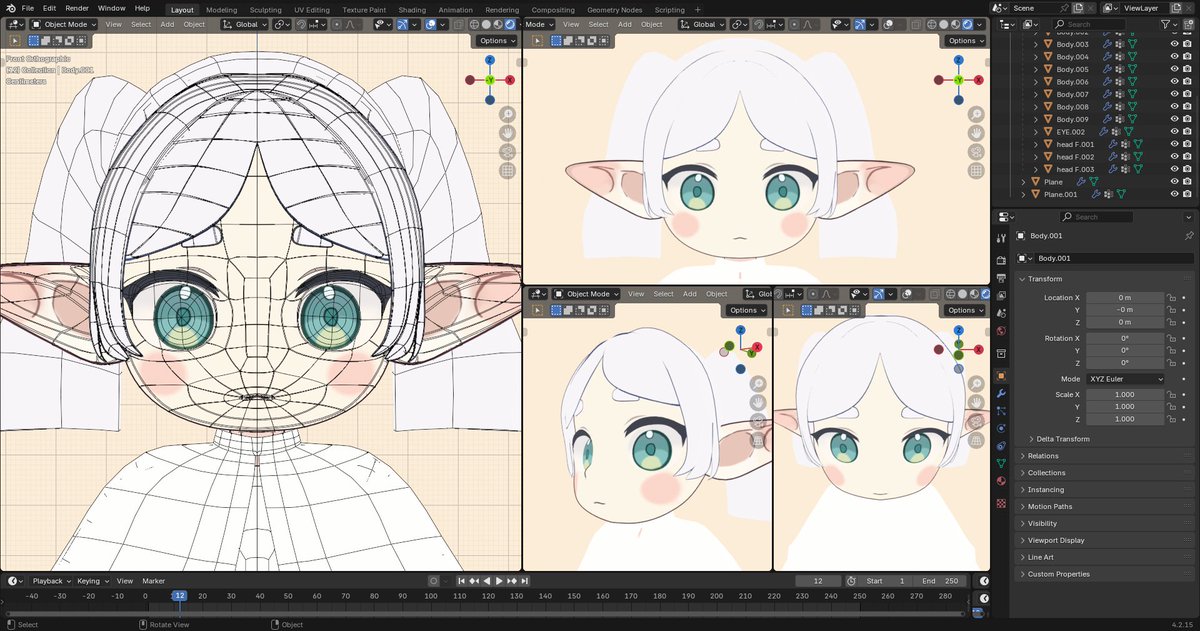Image resolution: width=1200 pixels, height=631 pixels.
Task: Open the Object properties tab icon
Action: pos(1001,376)
